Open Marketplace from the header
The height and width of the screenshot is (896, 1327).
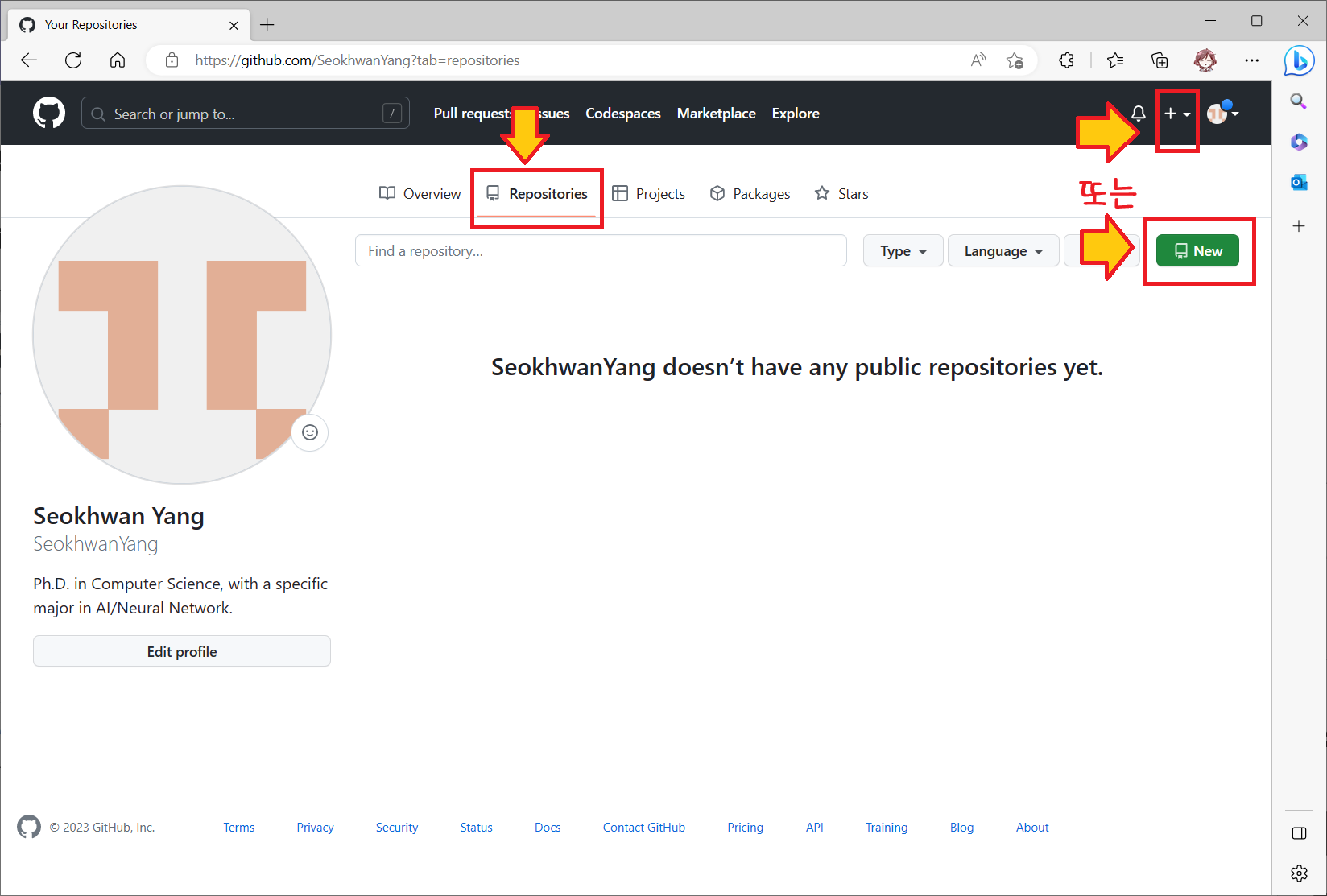[717, 114]
